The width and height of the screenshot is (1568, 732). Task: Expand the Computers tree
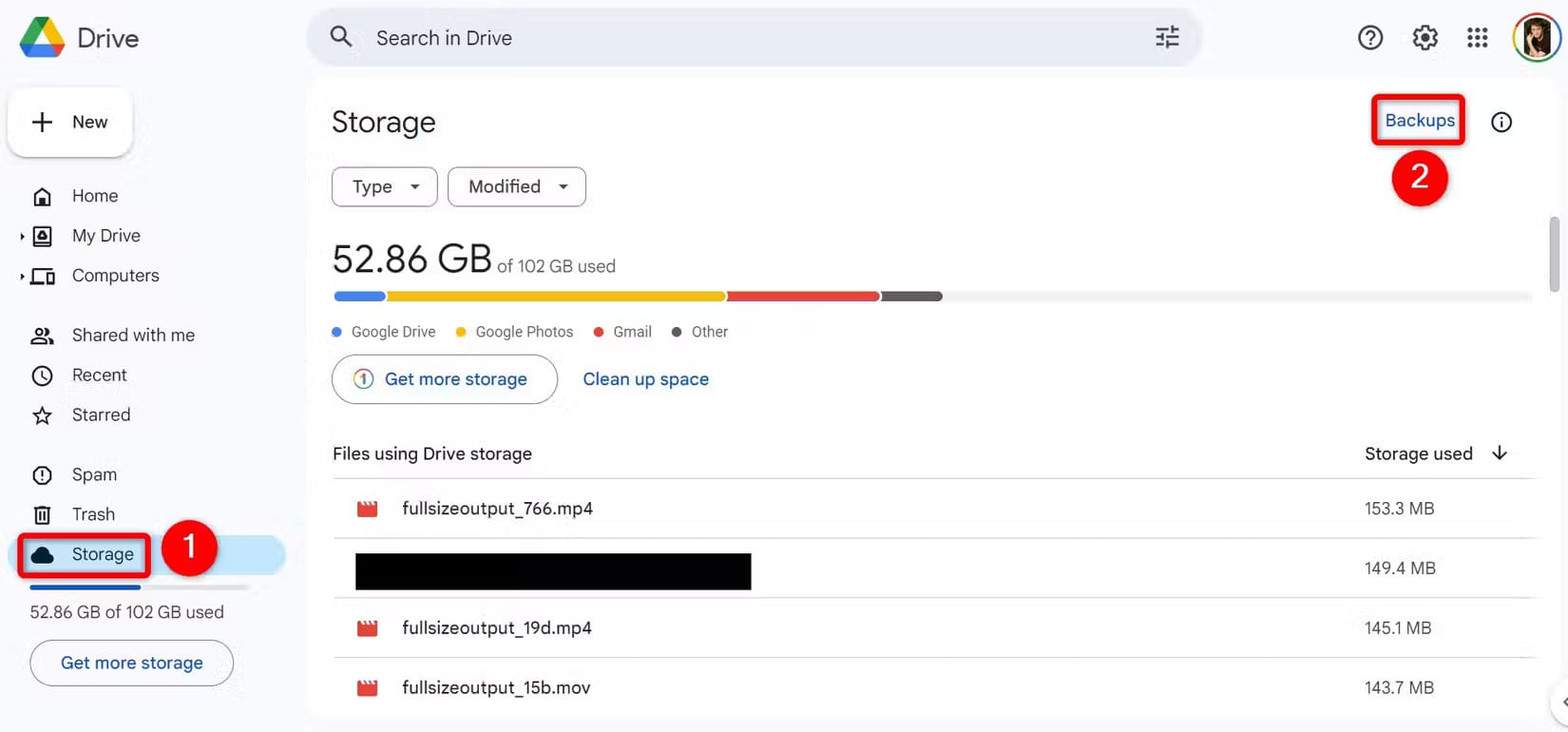pos(22,277)
